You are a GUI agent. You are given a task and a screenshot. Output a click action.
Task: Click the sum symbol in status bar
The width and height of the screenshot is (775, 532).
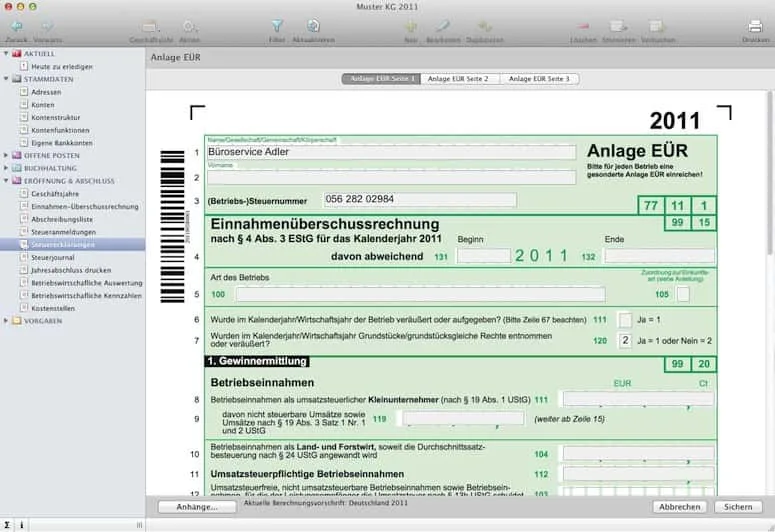(x=7, y=525)
